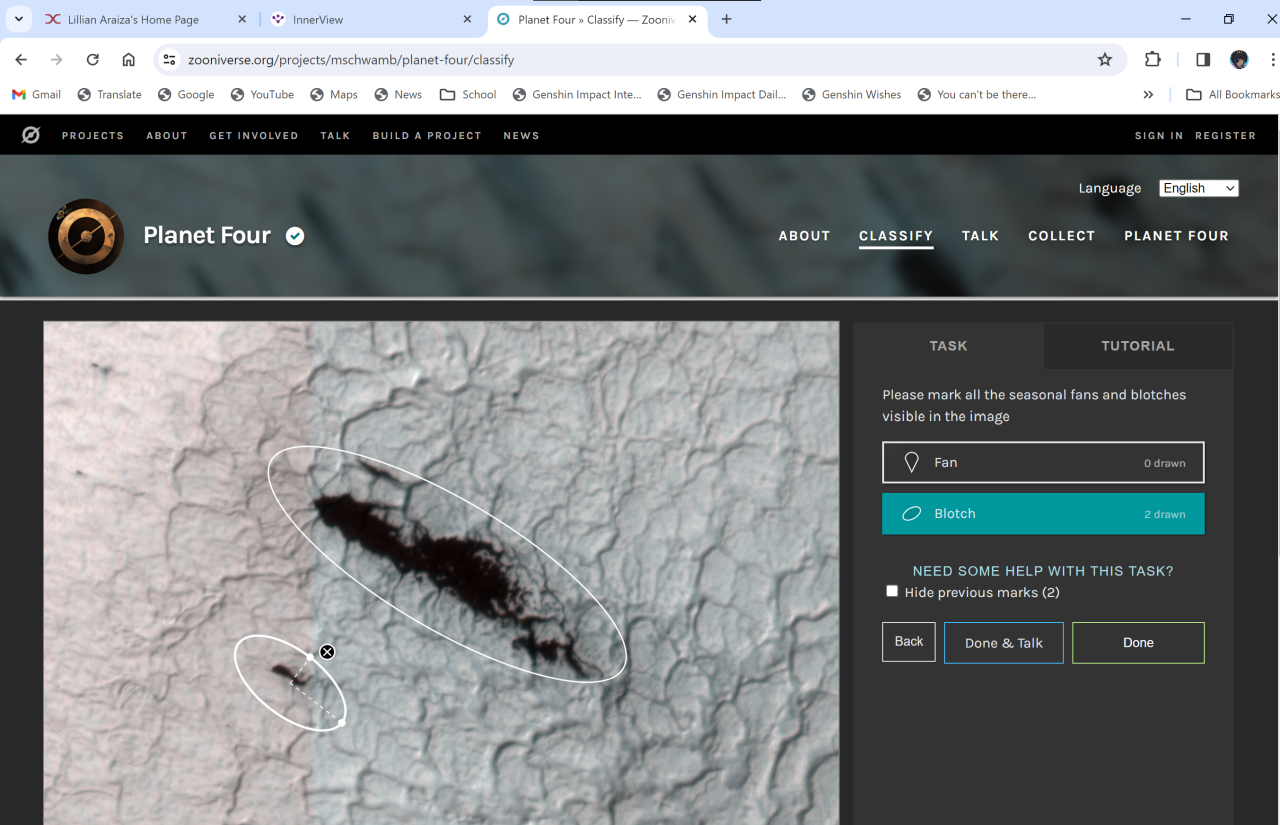
Task: Open the Maps bookmark
Action: click(334, 94)
